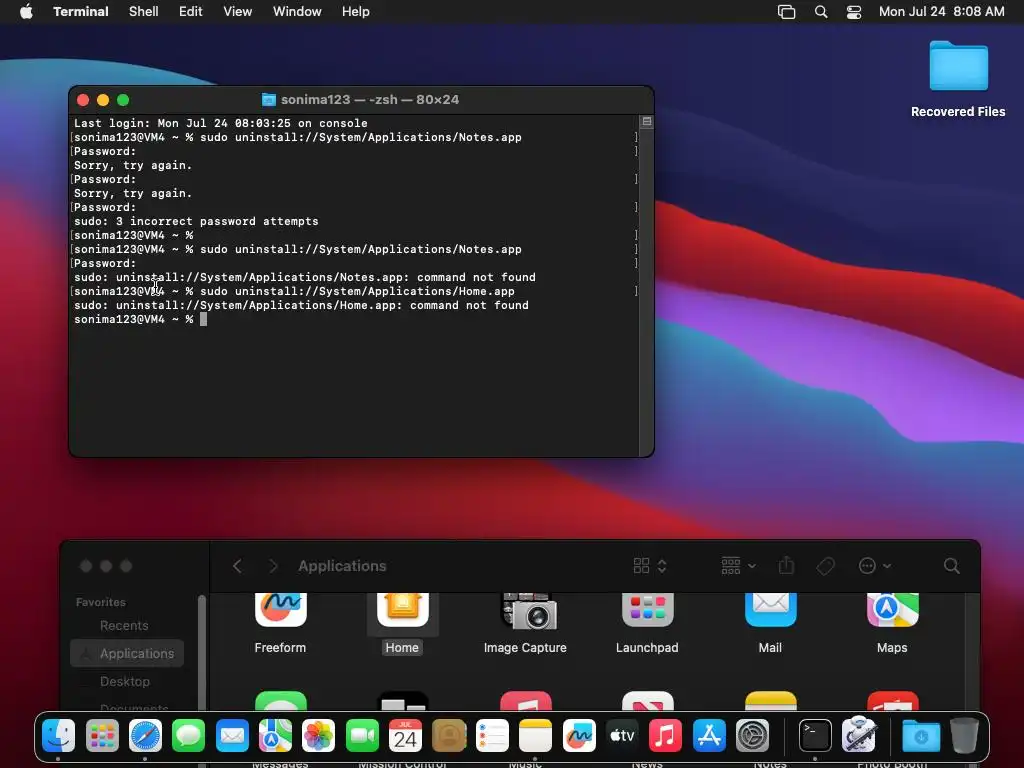Select Maps app in Finder Applications

coord(892,623)
